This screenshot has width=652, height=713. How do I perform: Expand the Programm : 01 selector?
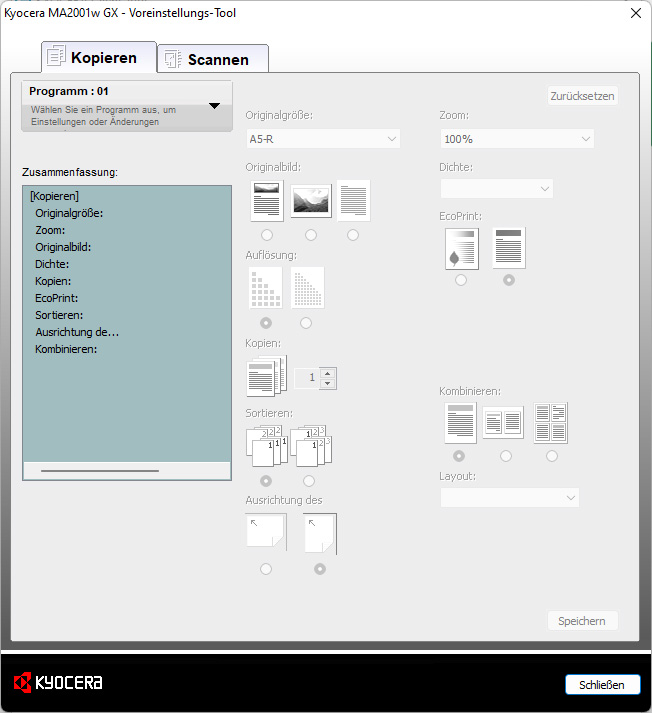(x=127, y=106)
